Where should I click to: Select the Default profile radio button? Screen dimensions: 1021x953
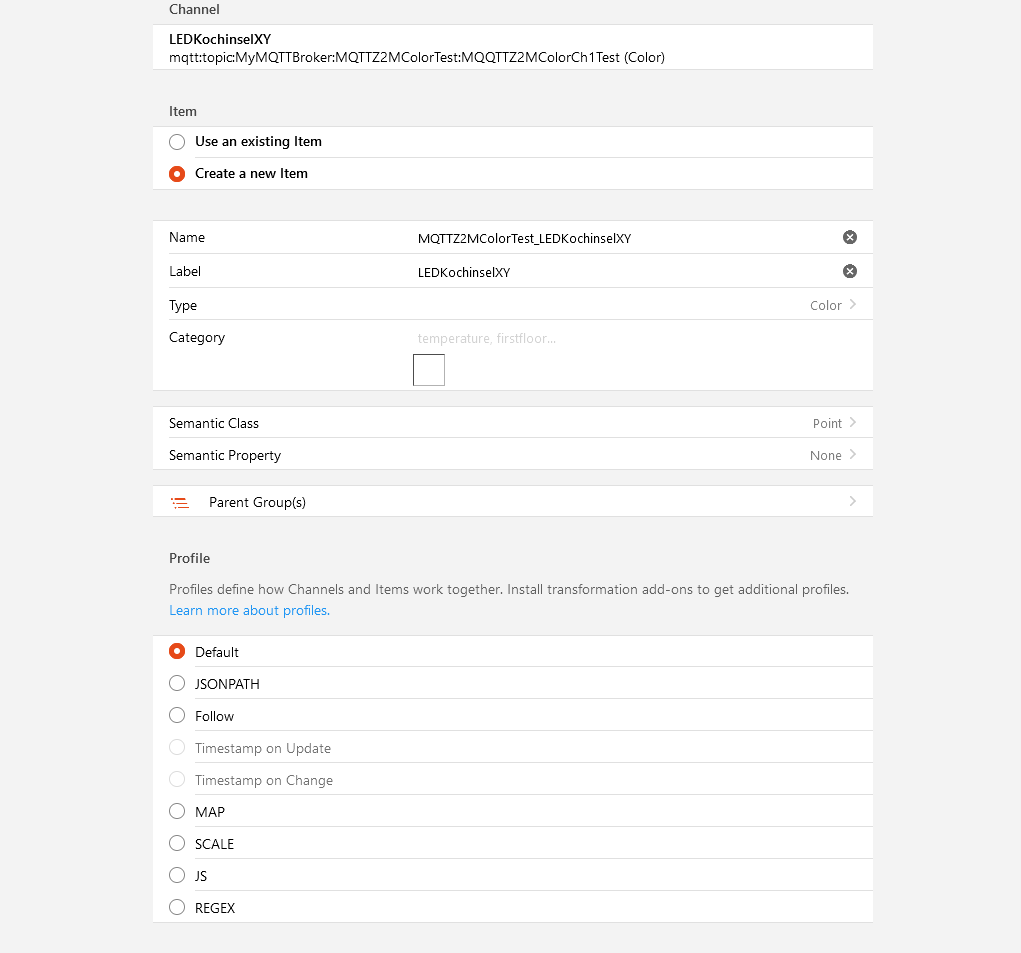[x=177, y=652]
